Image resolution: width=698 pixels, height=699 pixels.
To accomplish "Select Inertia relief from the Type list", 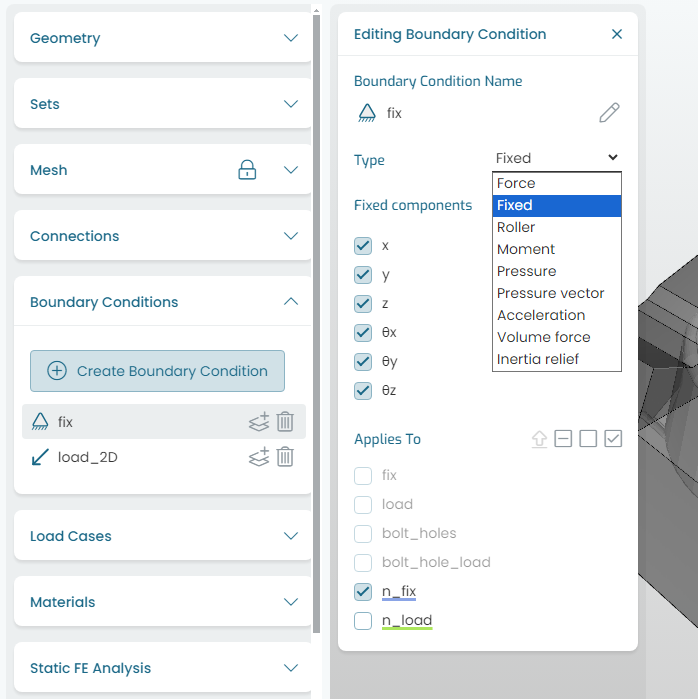I will click(x=557, y=359).
